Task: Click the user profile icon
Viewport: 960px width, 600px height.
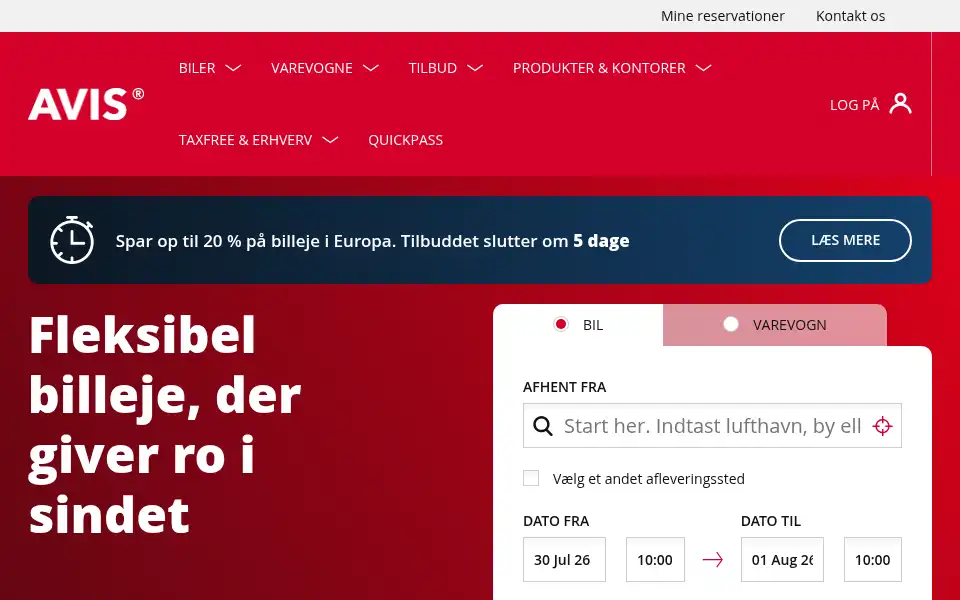Action: 900,104
